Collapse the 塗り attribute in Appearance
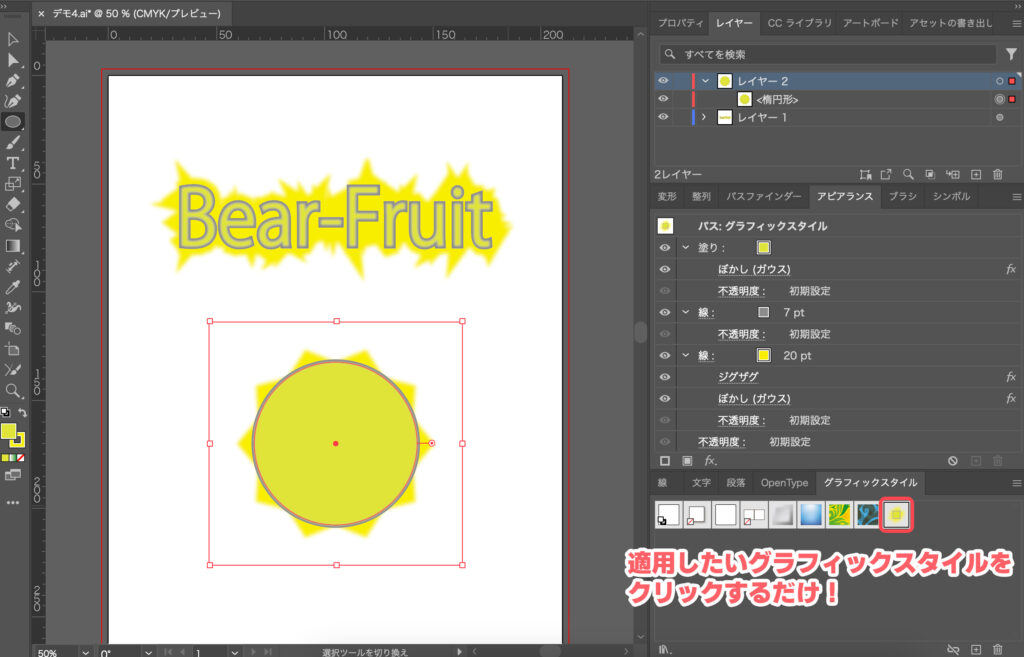Image resolution: width=1024 pixels, height=657 pixels. point(685,248)
